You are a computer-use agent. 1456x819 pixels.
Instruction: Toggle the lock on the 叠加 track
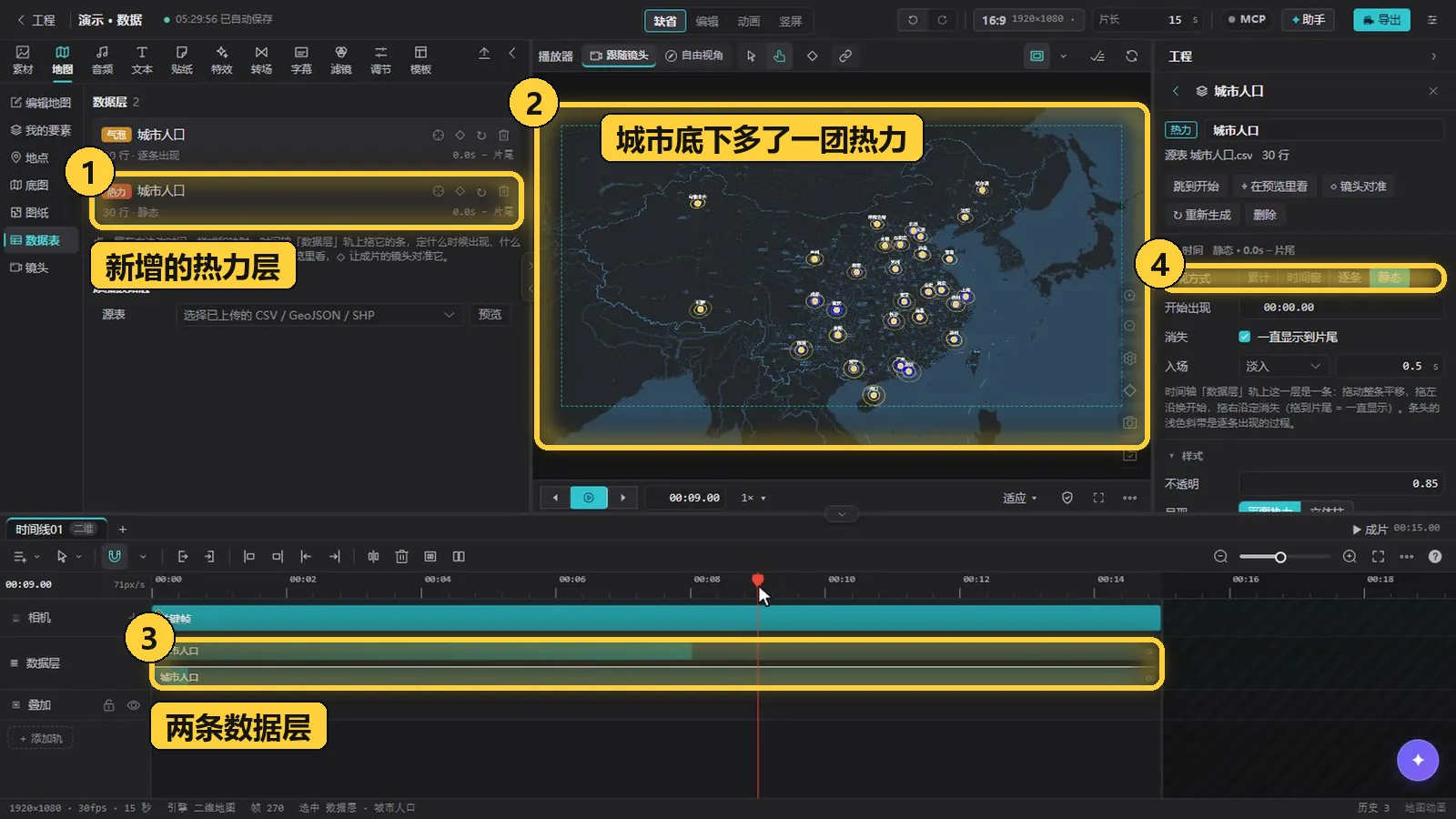pyautogui.click(x=109, y=705)
